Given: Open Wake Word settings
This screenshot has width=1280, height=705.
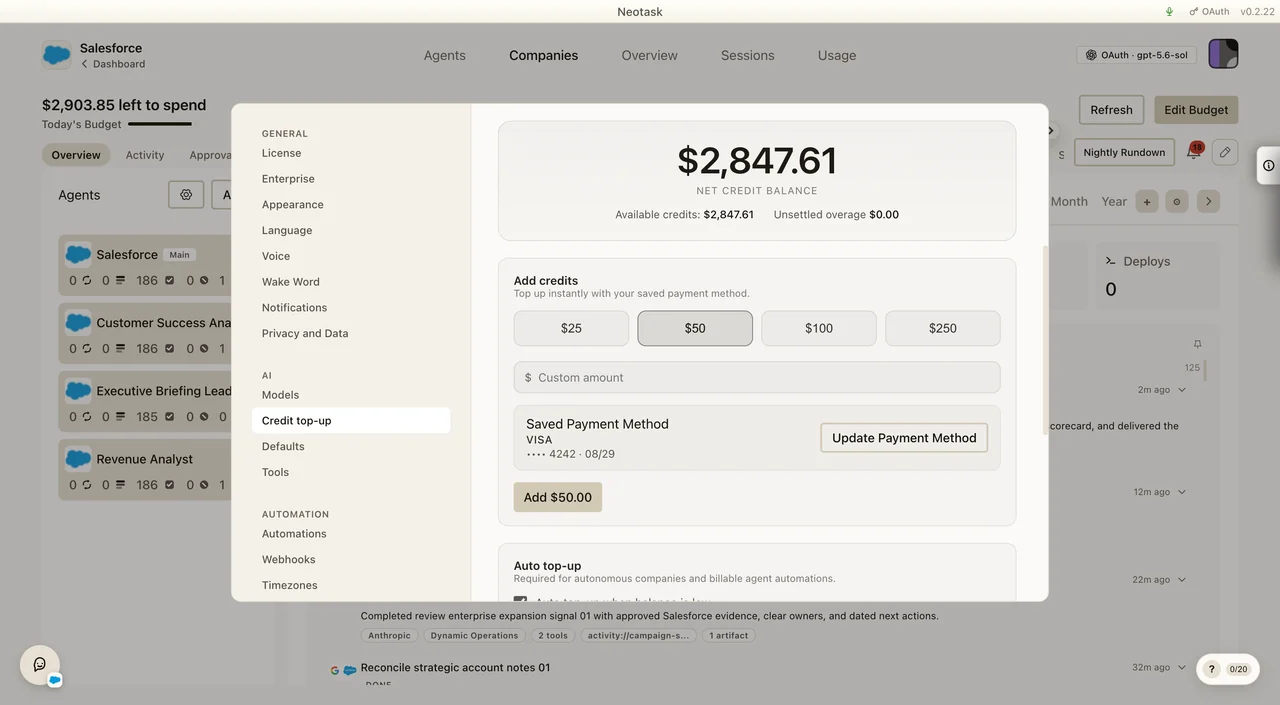Looking at the screenshot, I should pyautogui.click(x=351, y=282).
